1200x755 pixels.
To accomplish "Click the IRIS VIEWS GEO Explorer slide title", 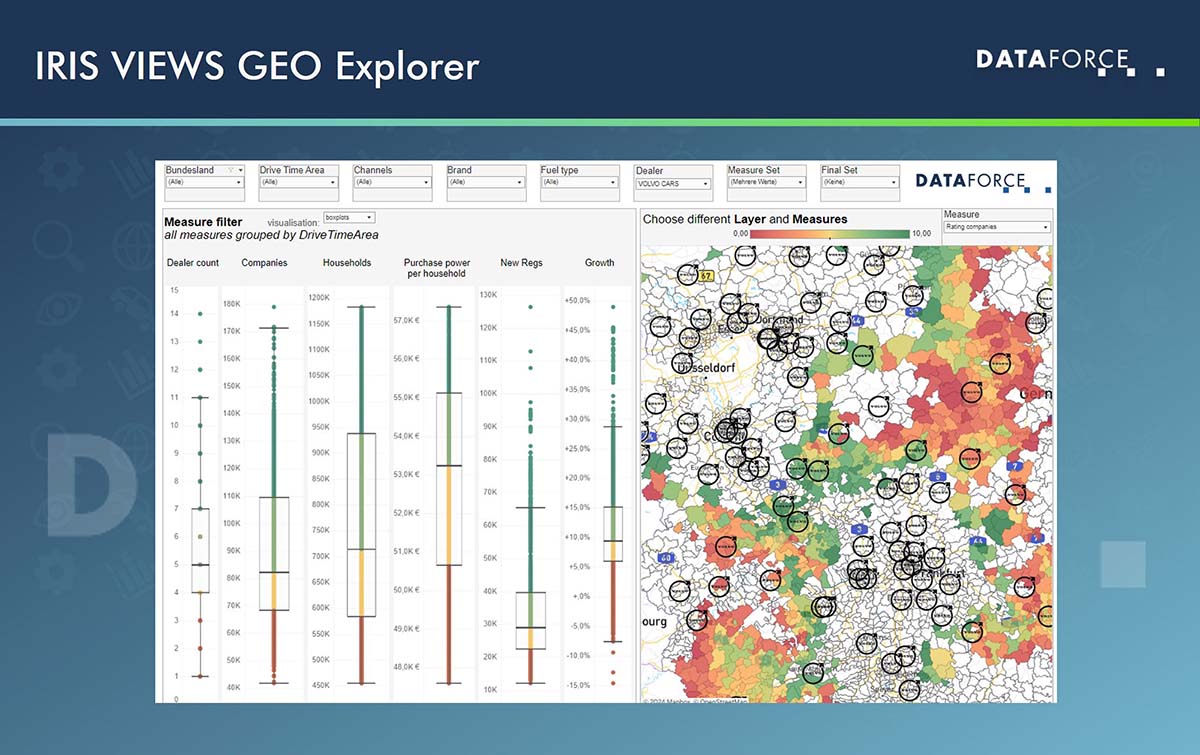I will pos(258,66).
